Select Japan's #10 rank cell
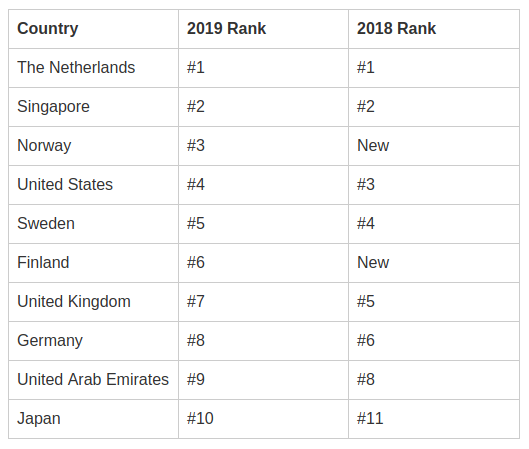The height and width of the screenshot is (449, 529). tap(263, 419)
